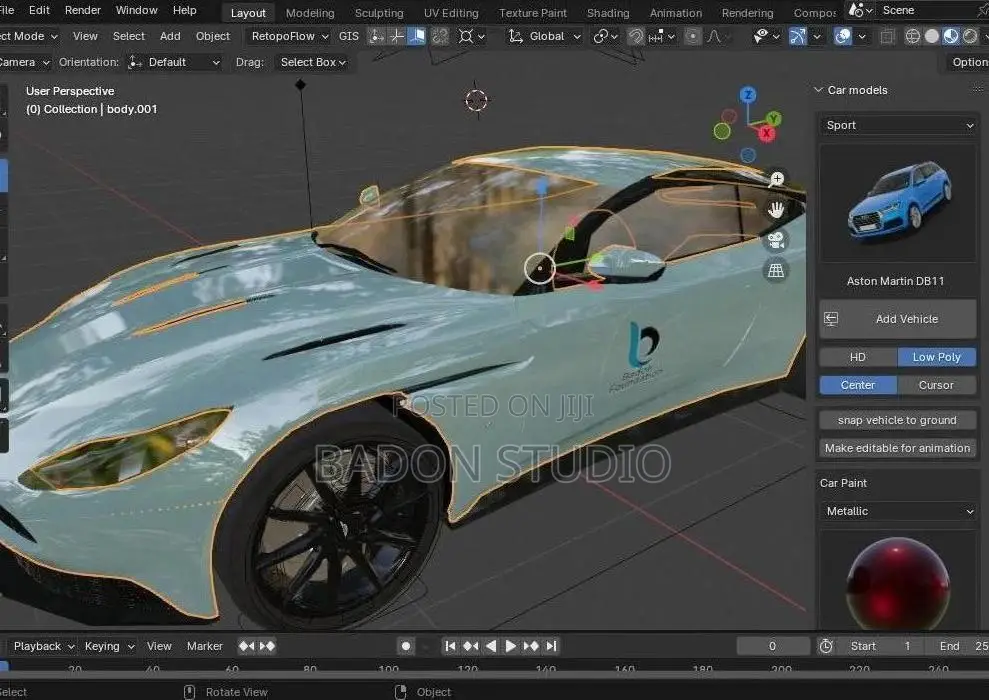The image size is (989, 700).
Task: Toggle viewport gizmos display
Action: point(798,37)
